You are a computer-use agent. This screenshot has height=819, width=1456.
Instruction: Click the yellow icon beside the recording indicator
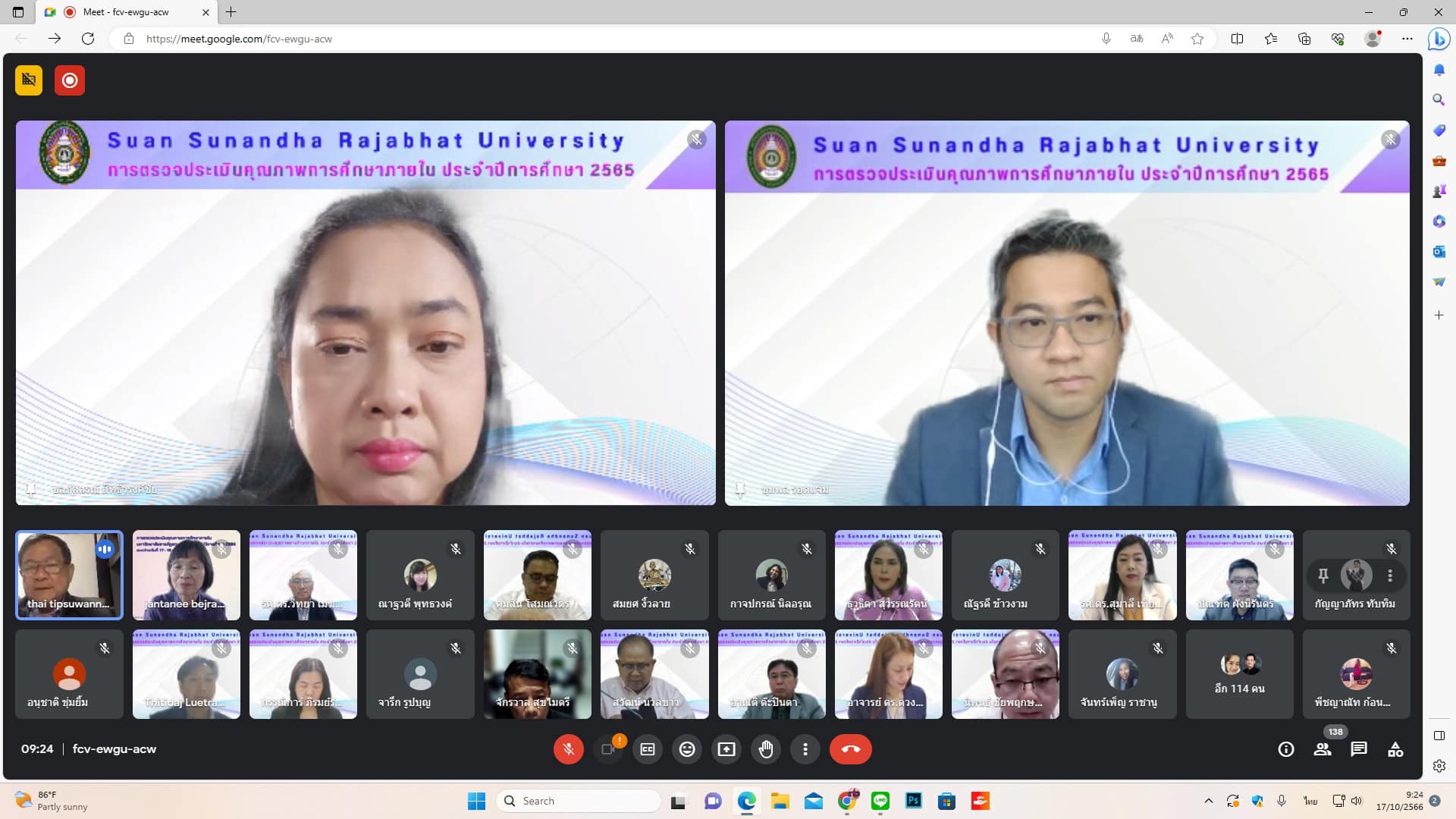[x=29, y=80]
